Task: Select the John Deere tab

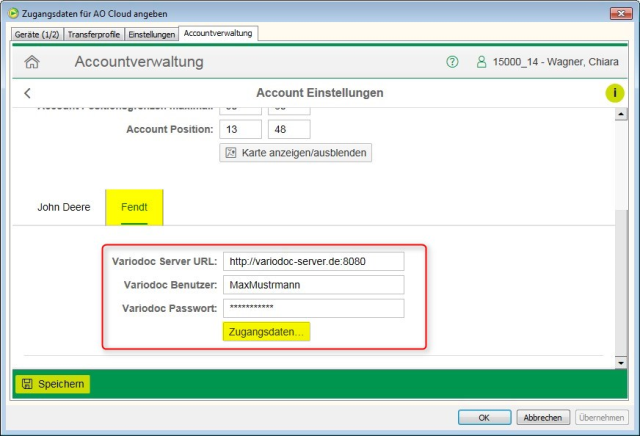Action: tap(64, 208)
